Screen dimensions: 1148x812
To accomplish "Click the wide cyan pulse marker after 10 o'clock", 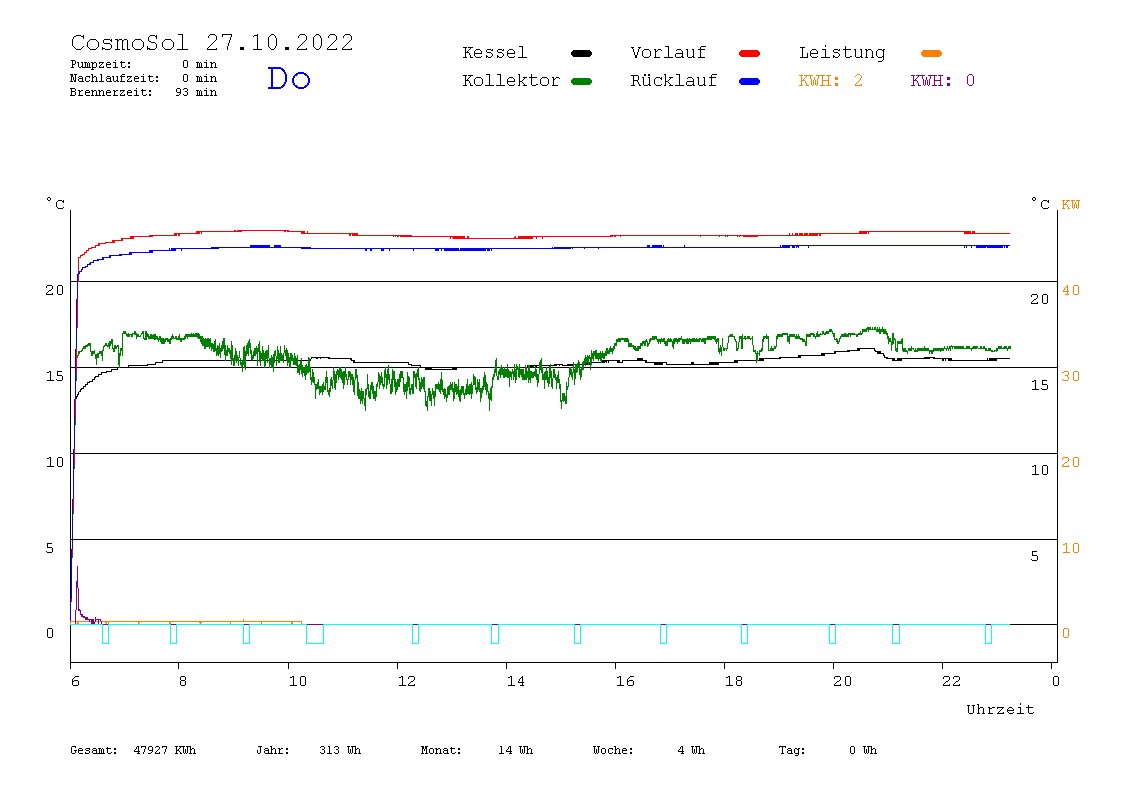I will (315, 634).
